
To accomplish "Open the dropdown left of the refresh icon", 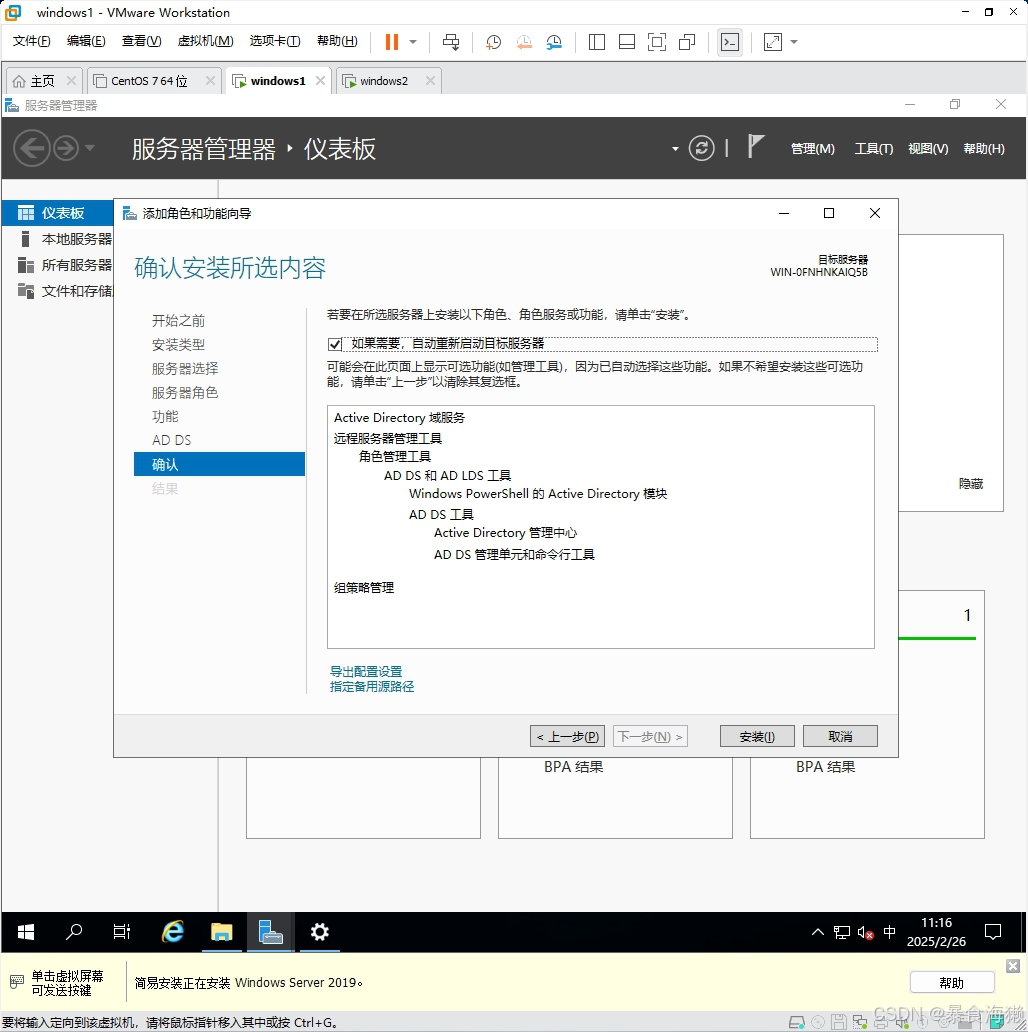I will pyautogui.click(x=675, y=149).
